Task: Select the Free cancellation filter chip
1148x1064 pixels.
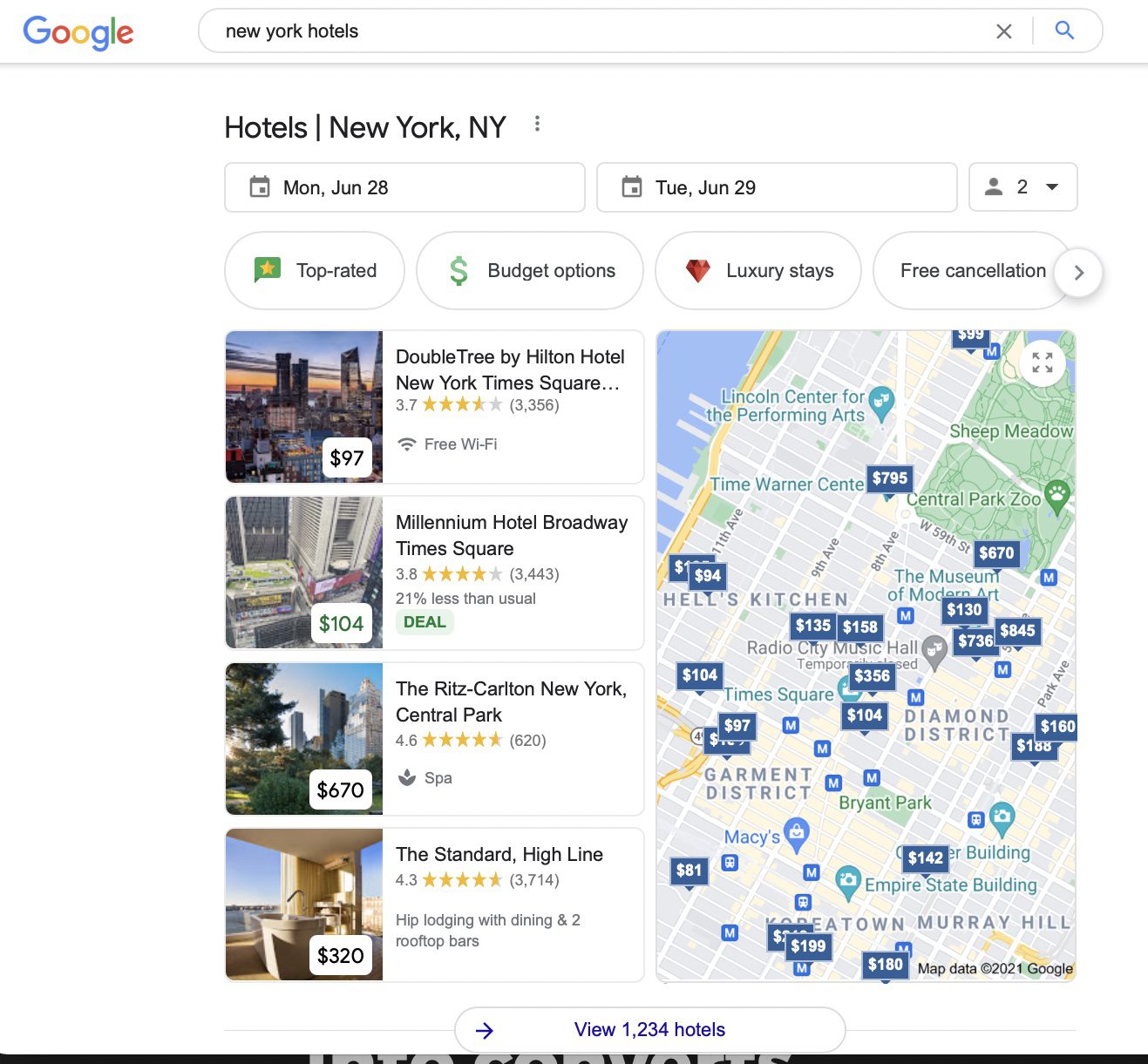Action: pos(973,270)
